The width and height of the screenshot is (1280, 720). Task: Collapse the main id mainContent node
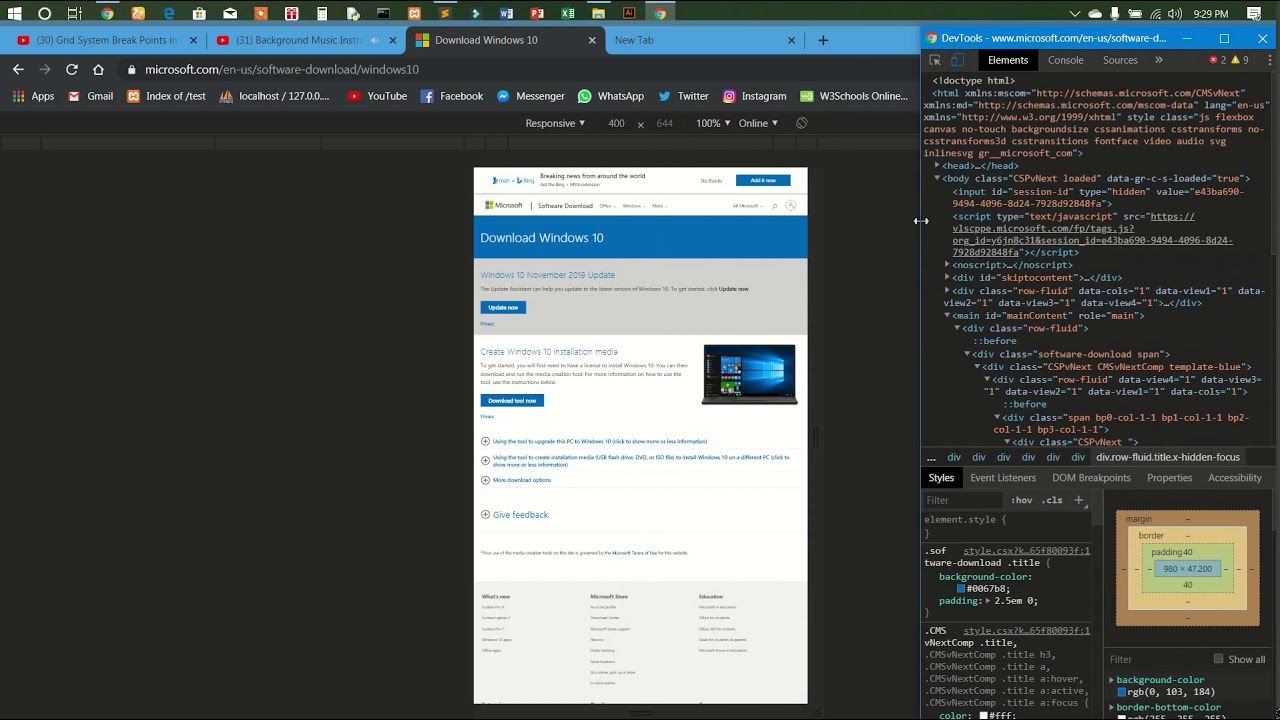tap(947, 315)
